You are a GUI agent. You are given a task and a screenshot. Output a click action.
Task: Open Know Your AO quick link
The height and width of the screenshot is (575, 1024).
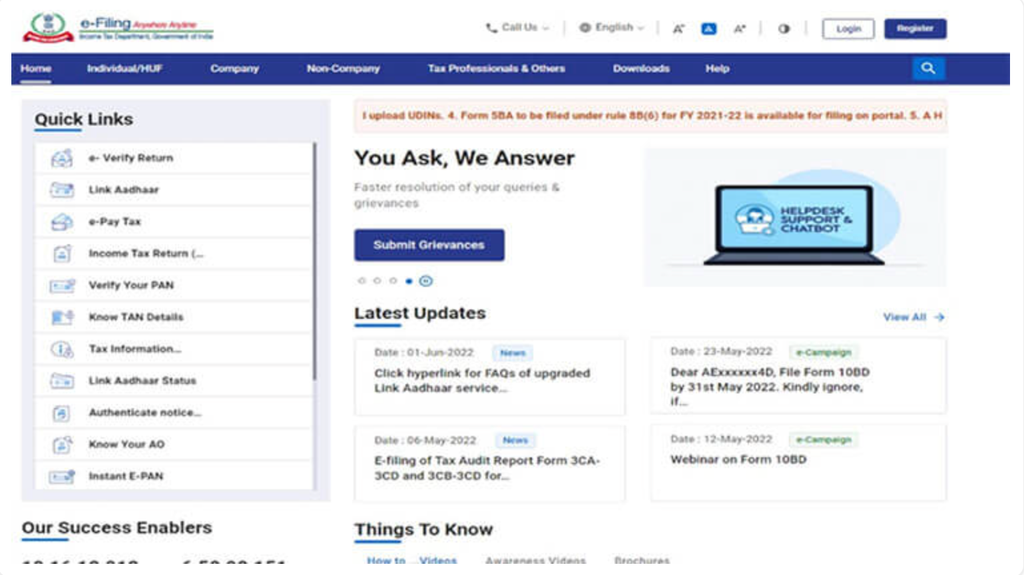click(x=174, y=444)
